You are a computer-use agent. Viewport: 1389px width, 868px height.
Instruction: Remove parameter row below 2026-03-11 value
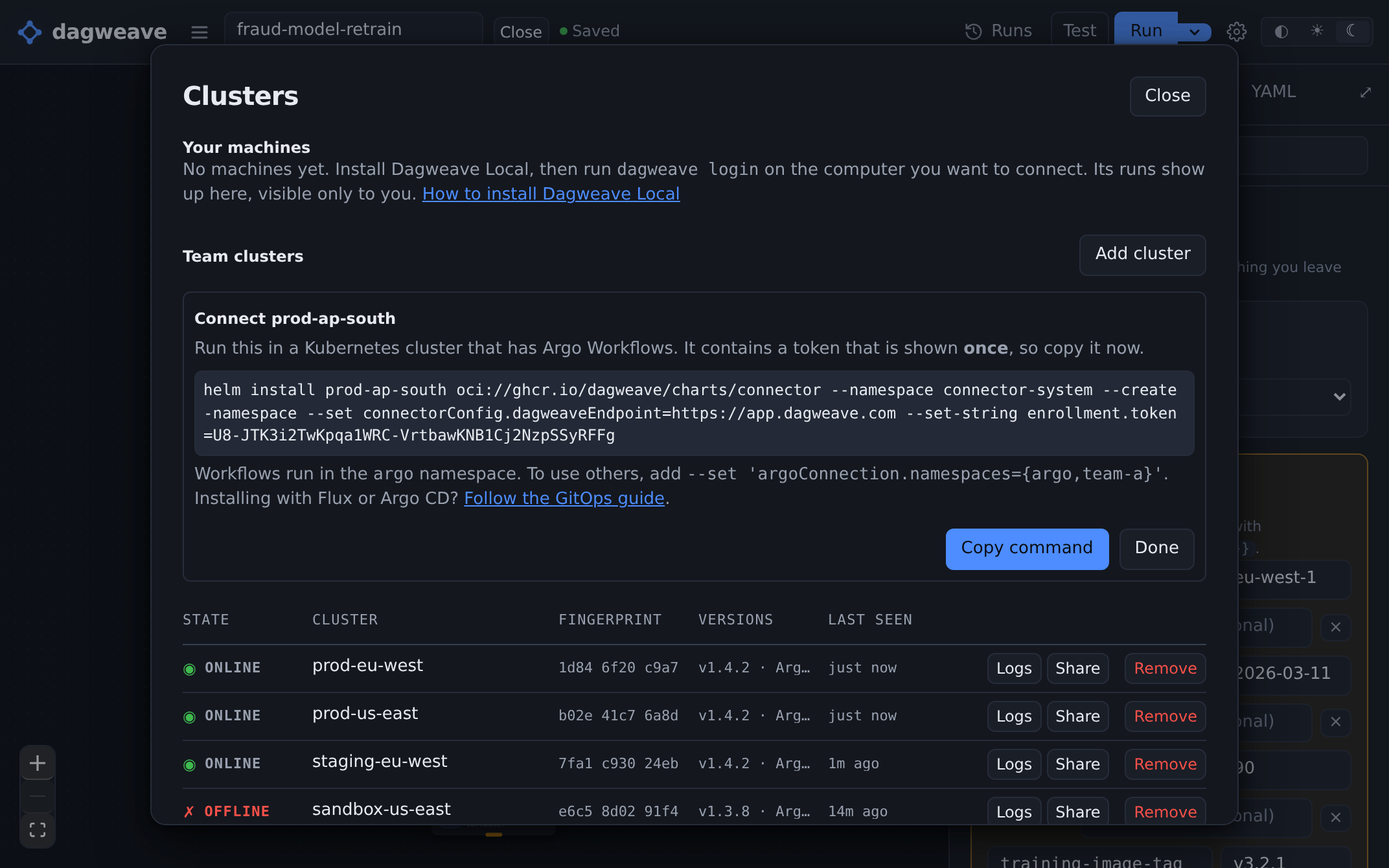1336,722
